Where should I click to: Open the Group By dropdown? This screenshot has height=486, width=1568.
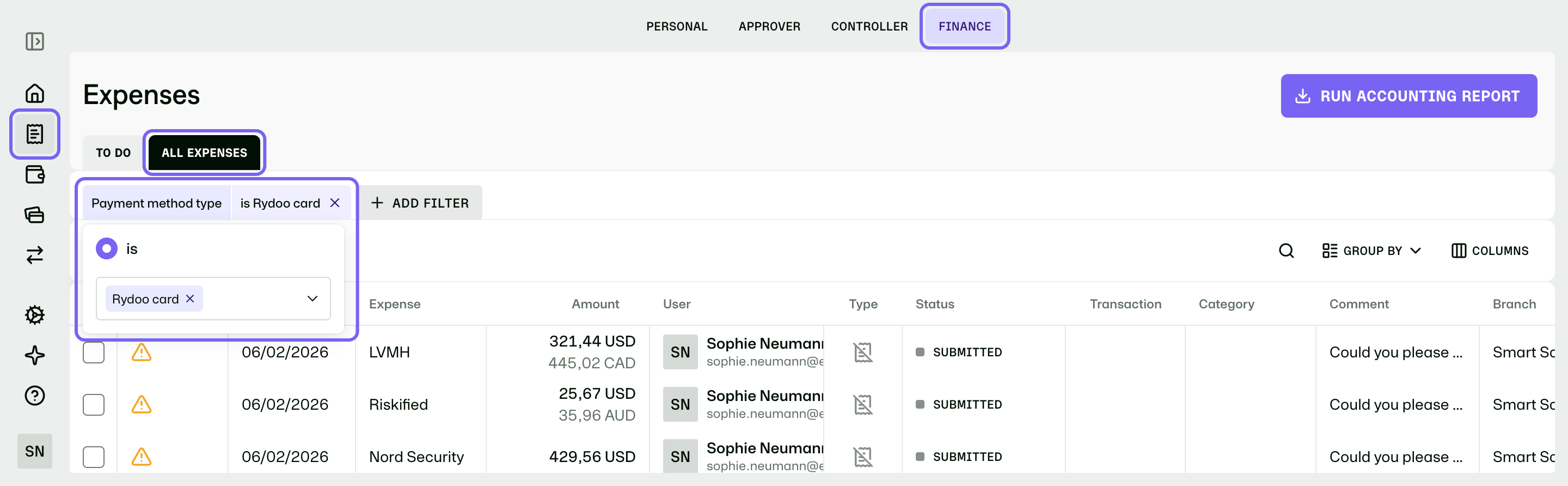pos(1371,251)
